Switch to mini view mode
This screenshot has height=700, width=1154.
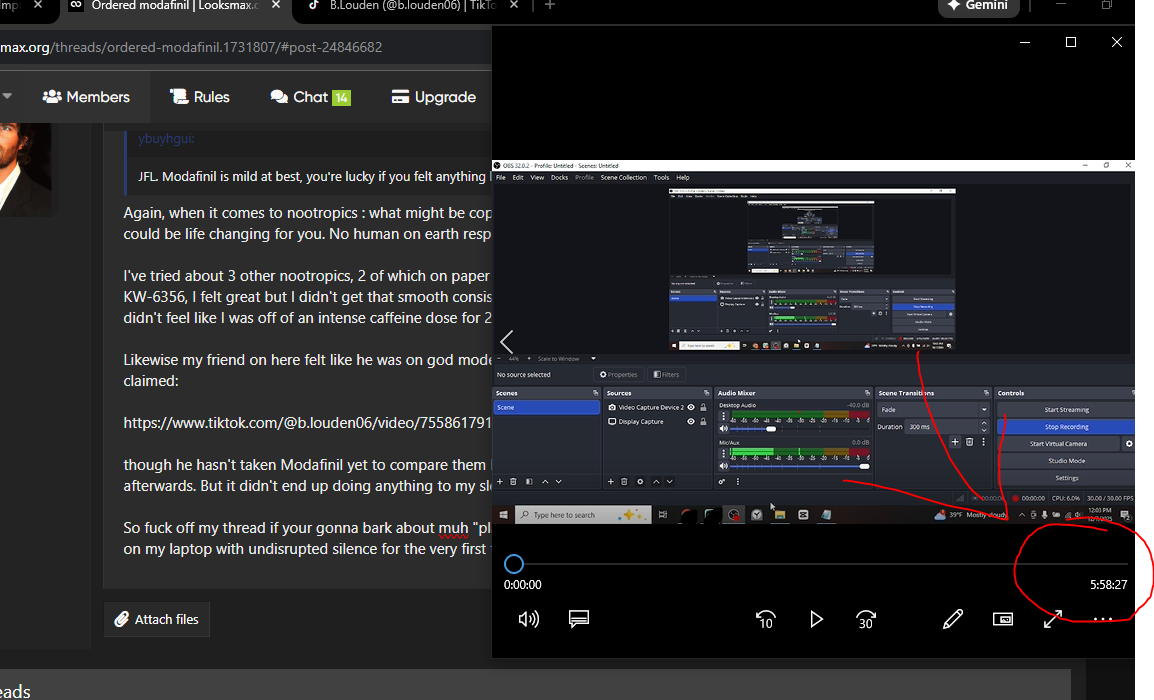click(x=1003, y=619)
